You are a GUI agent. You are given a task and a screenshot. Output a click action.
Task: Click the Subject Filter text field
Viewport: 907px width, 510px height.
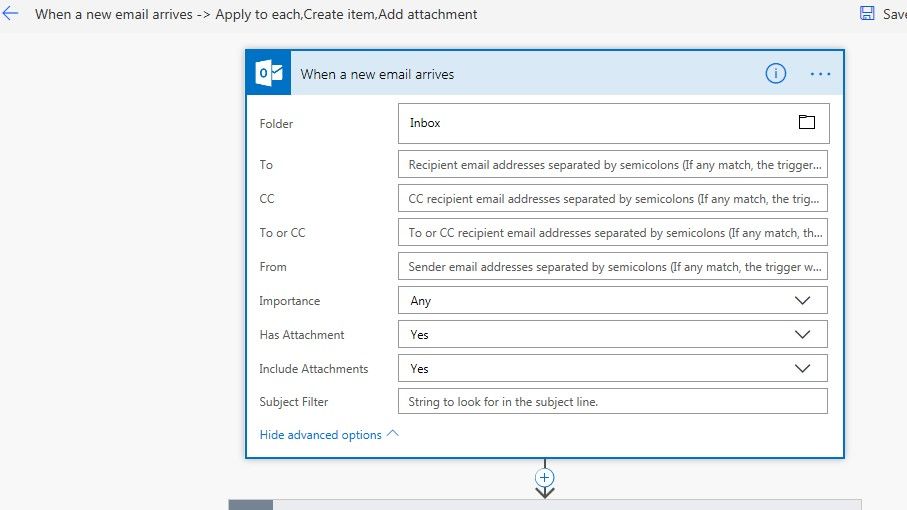[612, 402]
